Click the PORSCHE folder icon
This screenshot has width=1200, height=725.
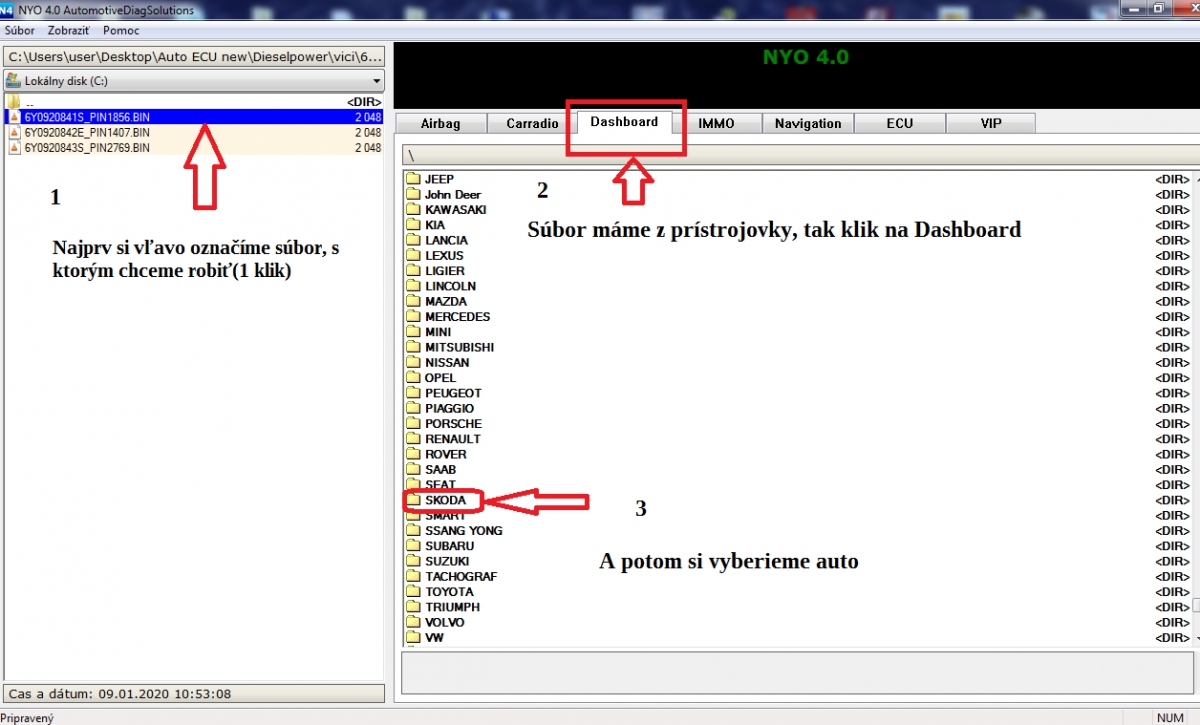coord(413,423)
